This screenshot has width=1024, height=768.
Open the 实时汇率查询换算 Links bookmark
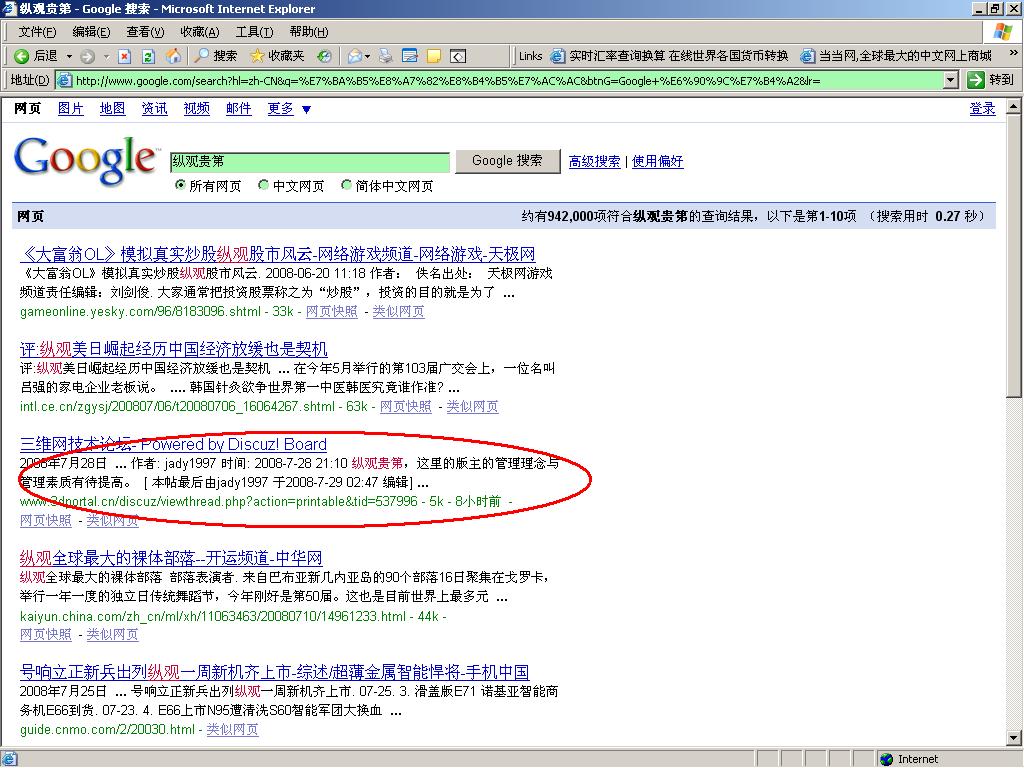pyautogui.click(x=669, y=56)
